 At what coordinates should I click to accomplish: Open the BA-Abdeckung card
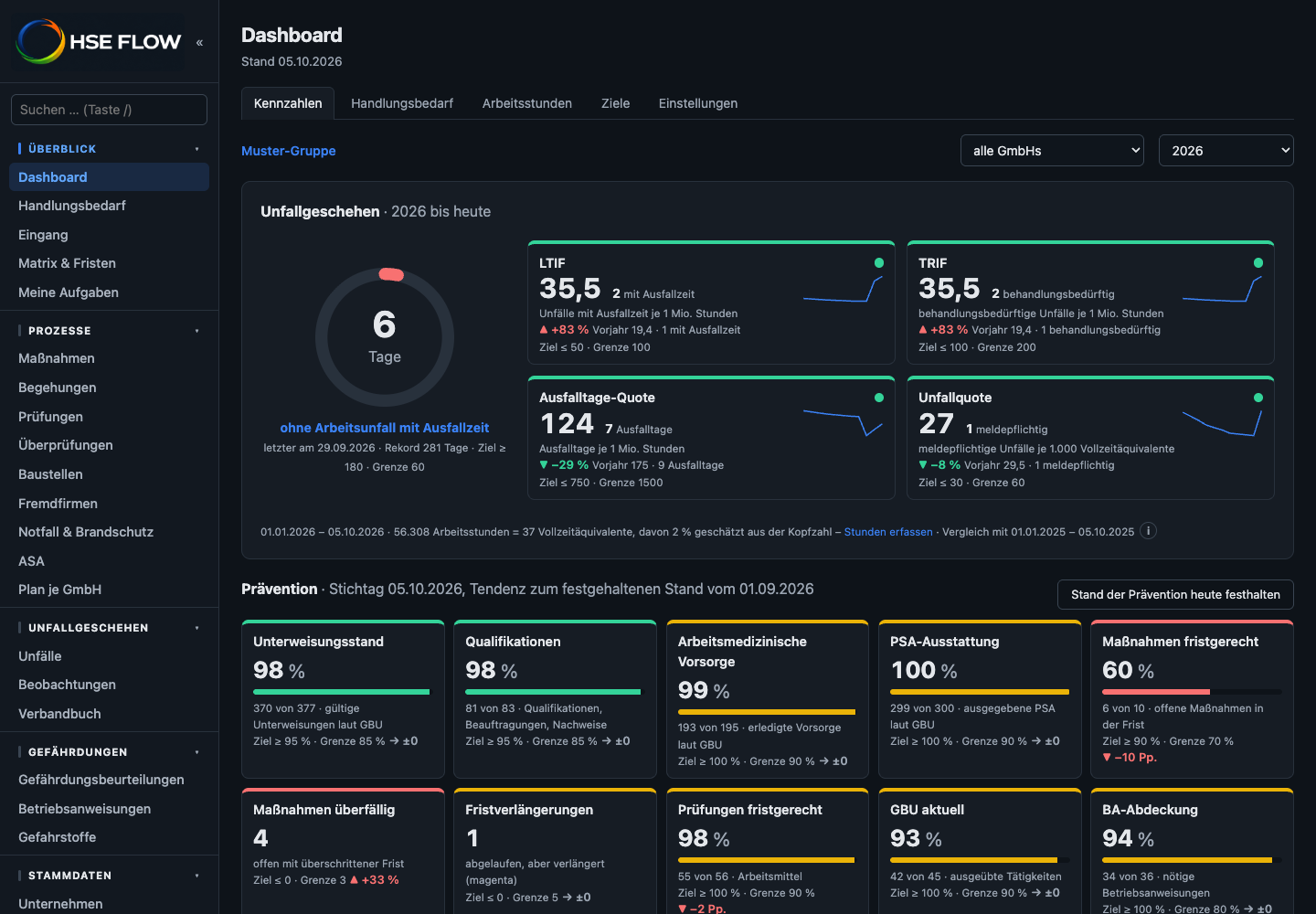tap(1192, 851)
